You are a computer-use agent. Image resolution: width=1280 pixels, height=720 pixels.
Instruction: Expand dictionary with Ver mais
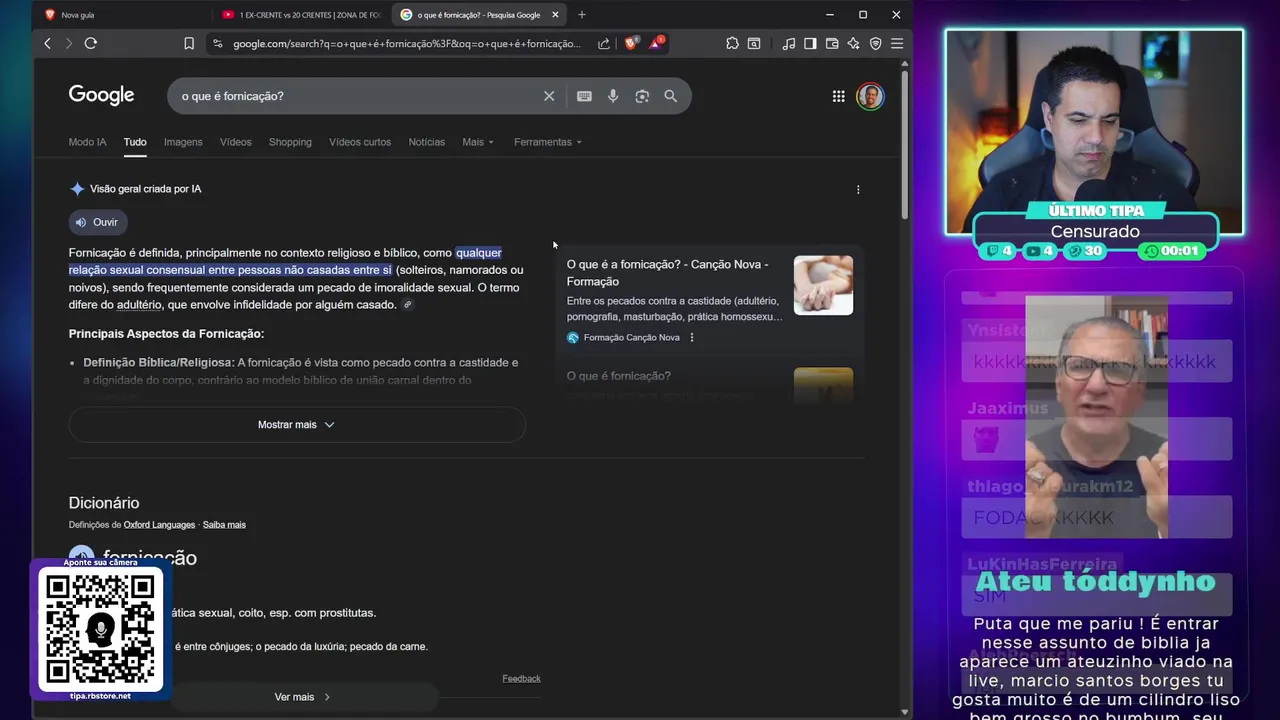point(303,697)
